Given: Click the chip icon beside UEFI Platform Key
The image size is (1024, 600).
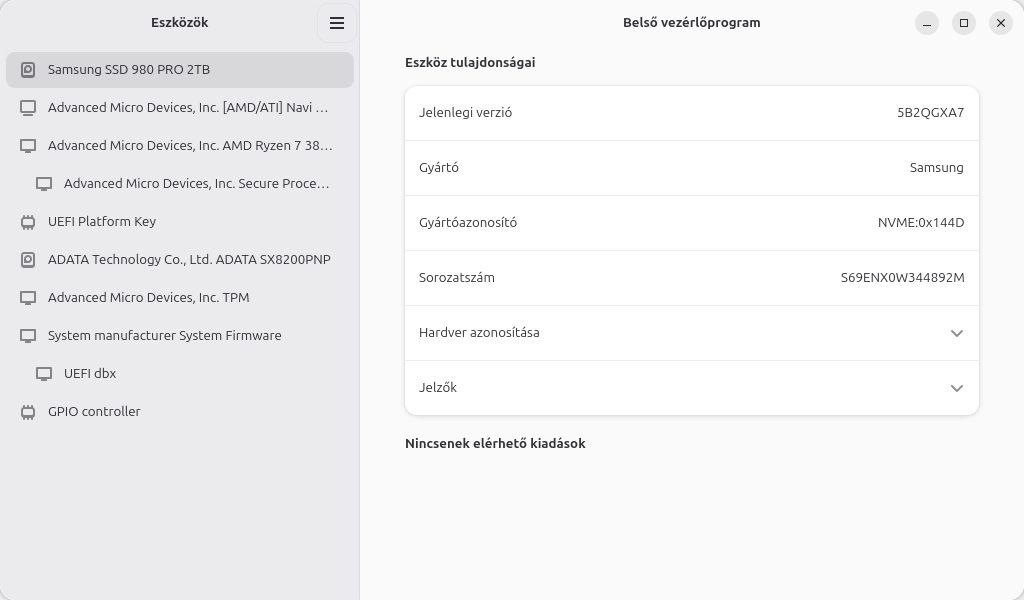Looking at the screenshot, I should [x=28, y=222].
